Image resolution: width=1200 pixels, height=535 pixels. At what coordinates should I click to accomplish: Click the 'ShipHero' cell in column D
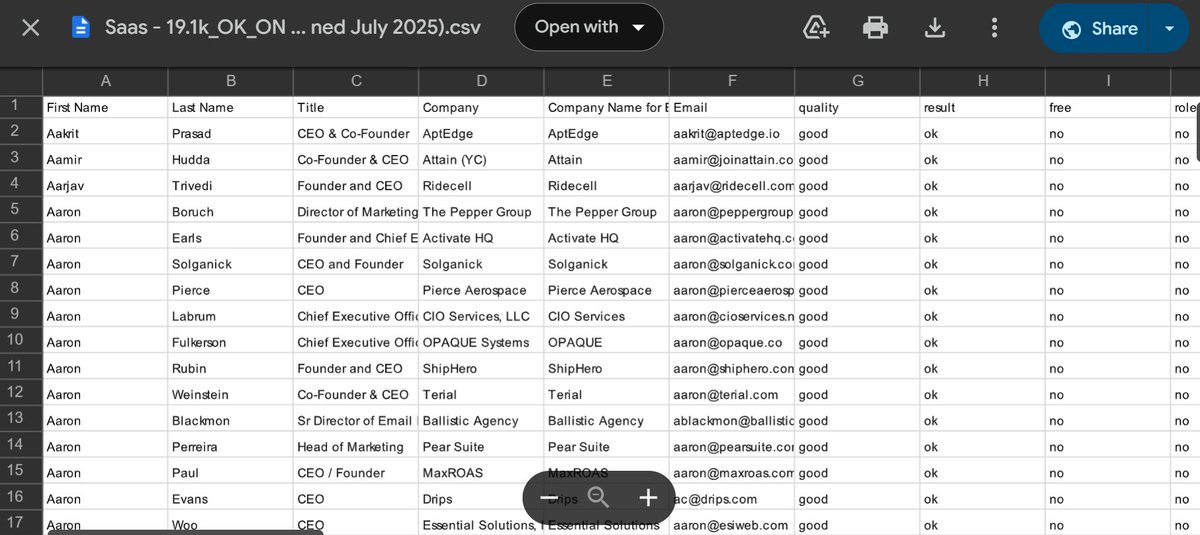tap(481, 368)
